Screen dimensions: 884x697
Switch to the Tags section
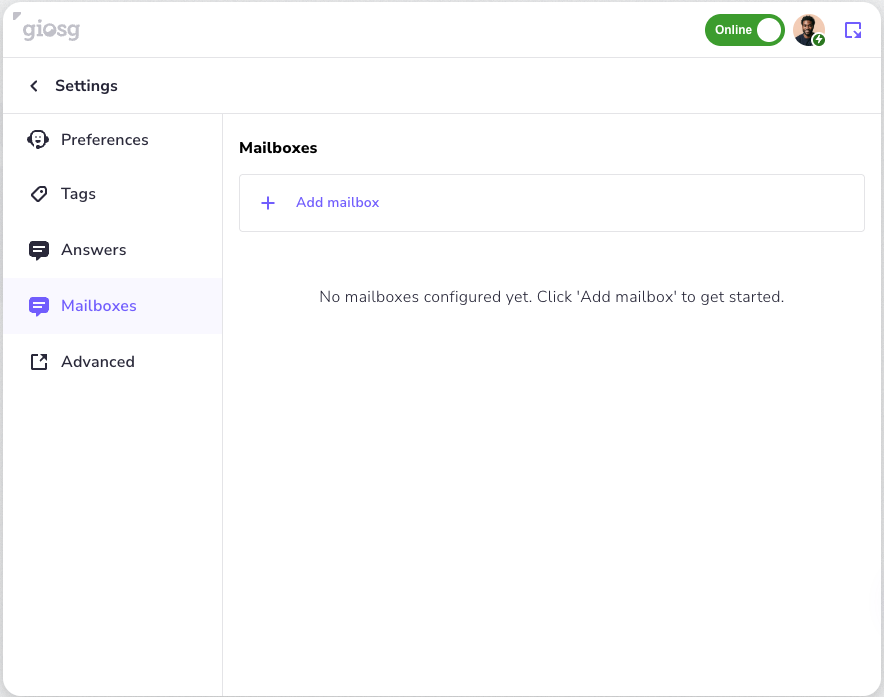pyautogui.click(x=77, y=193)
